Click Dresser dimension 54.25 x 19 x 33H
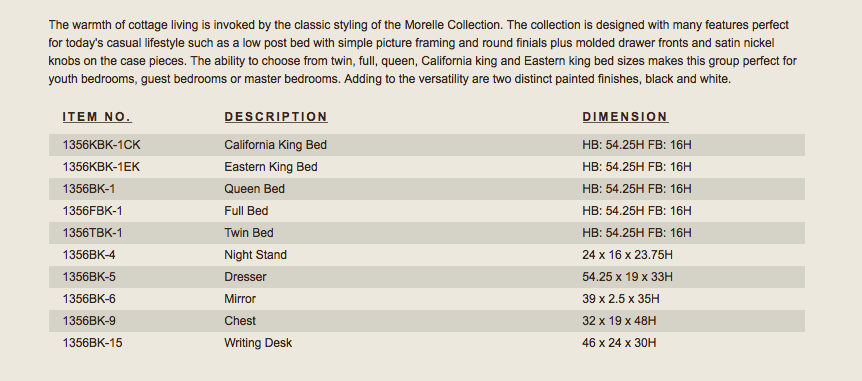The width and height of the screenshot is (862, 381). click(x=627, y=277)
